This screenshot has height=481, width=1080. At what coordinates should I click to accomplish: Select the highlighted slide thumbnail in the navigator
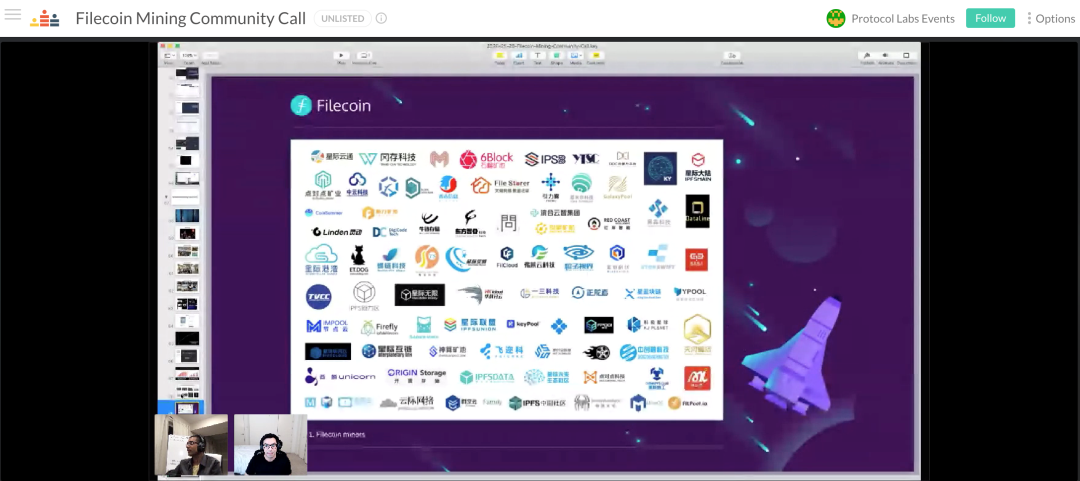tap(187, 408)
